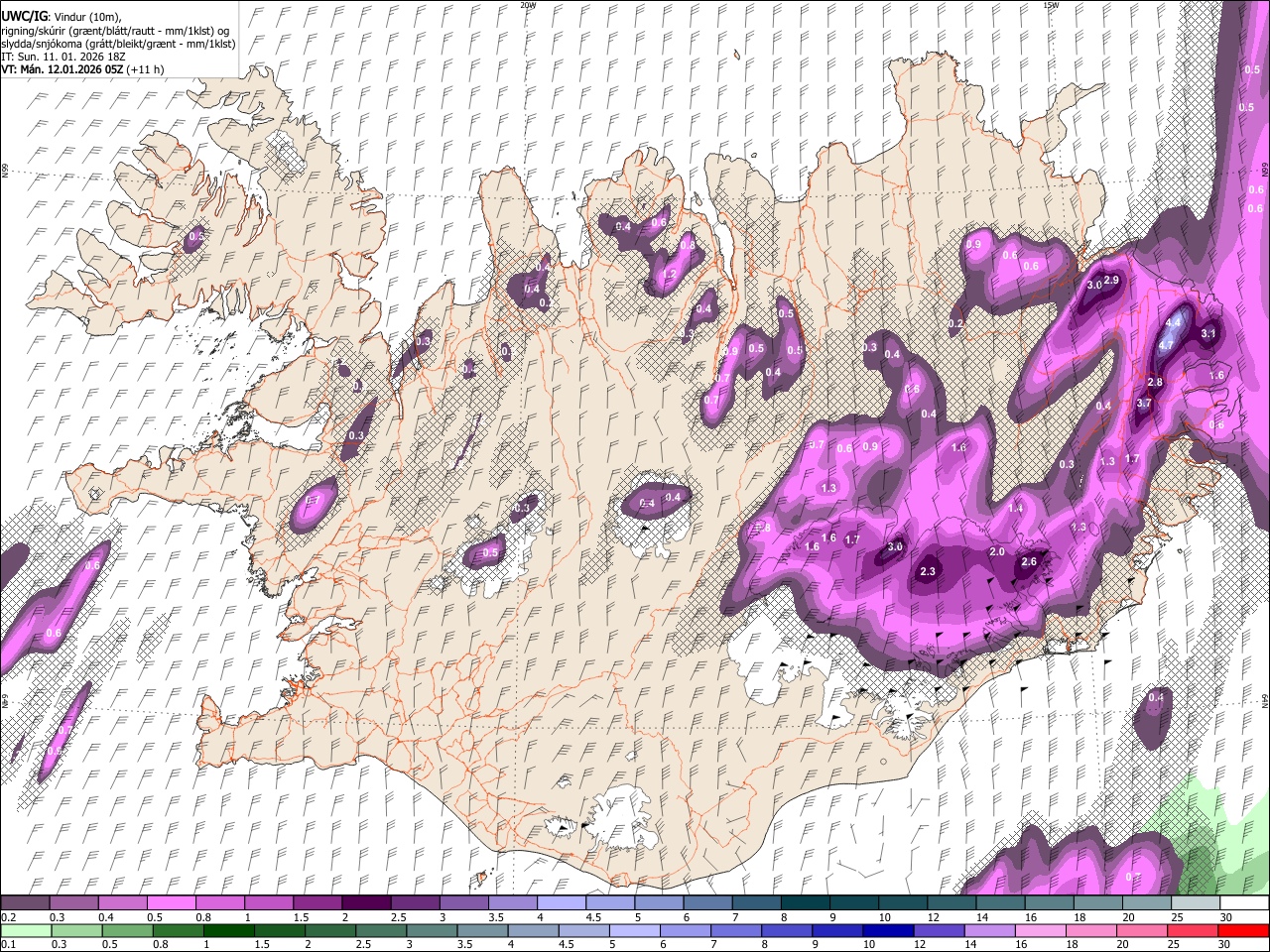Click the dark blue rain swatch between 10 and 12
Screen dimensions: 1270x952
click(x=887, y=930)
